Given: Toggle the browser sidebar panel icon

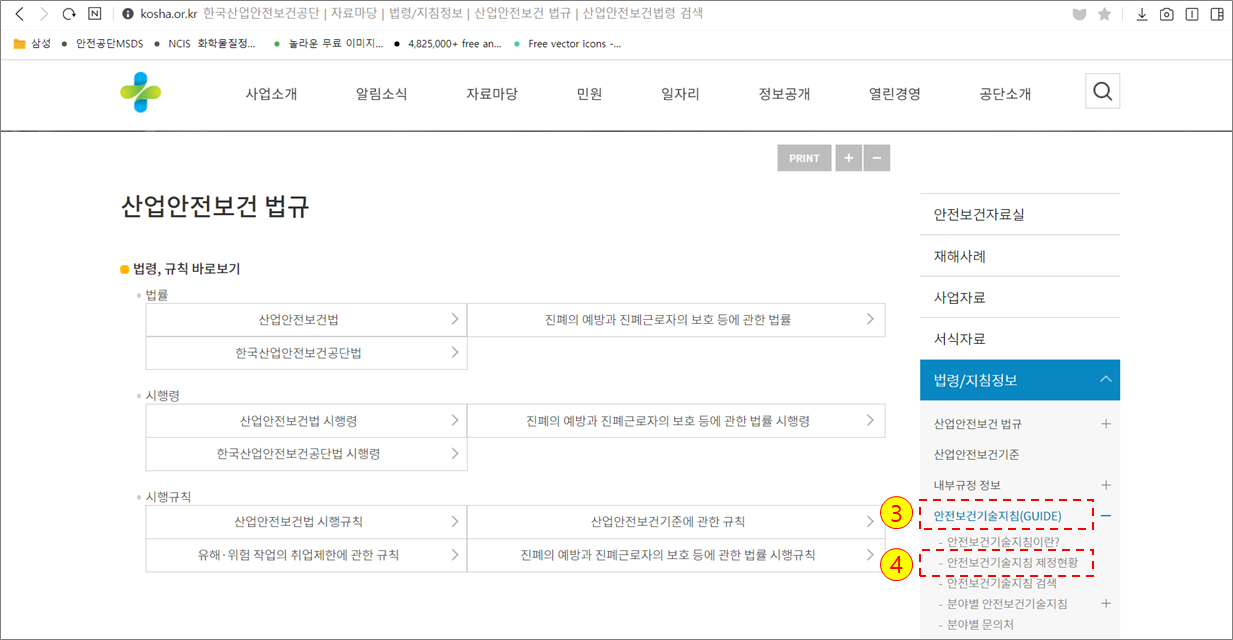Looking at the screenshot, I should click(x=1216, y=14).
